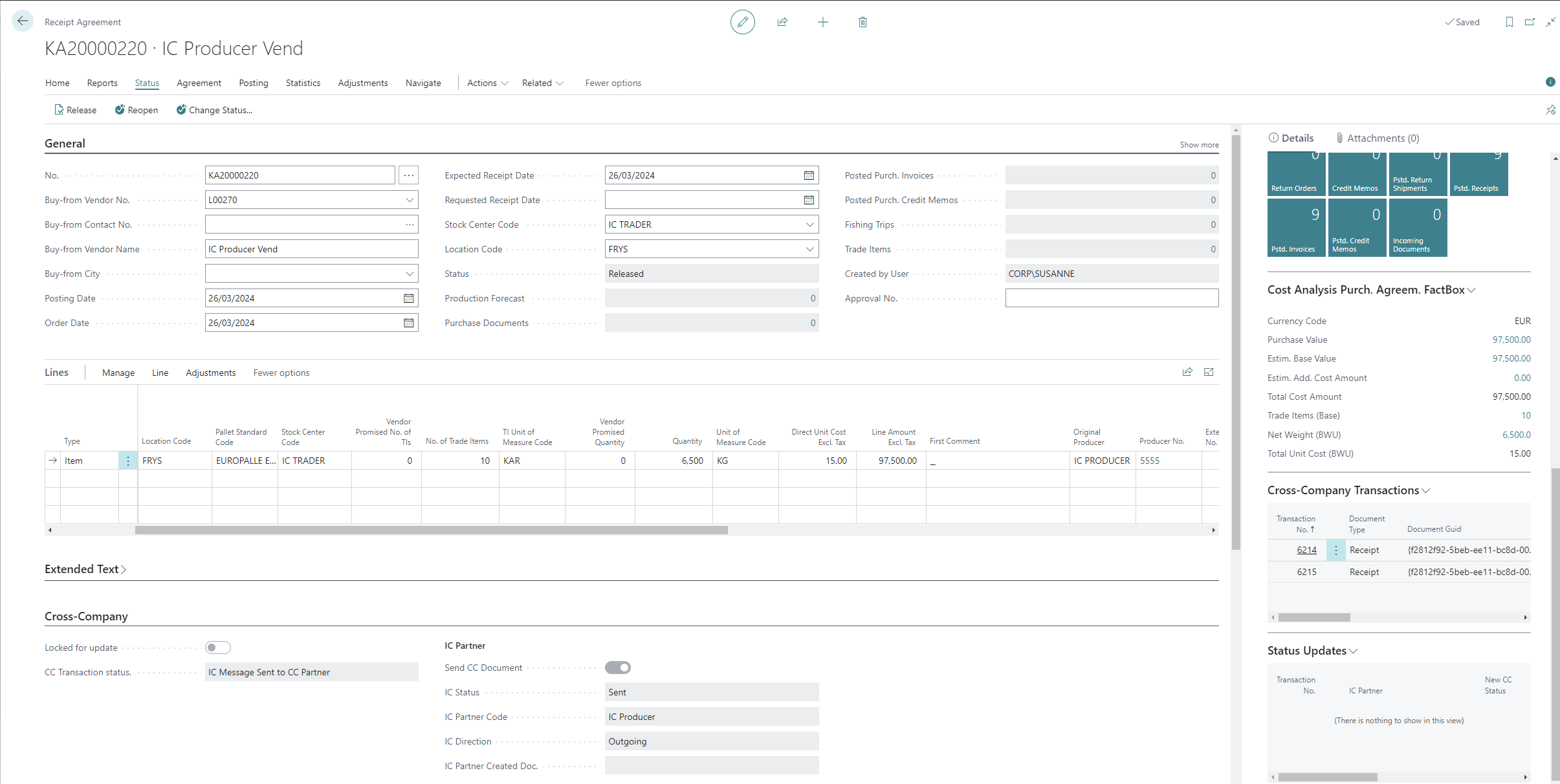Open the Attachments (0) tab
Image resolution: width=1560 pixels, height=784 pixels.
pyautogui.click(x=1378, y=138)
